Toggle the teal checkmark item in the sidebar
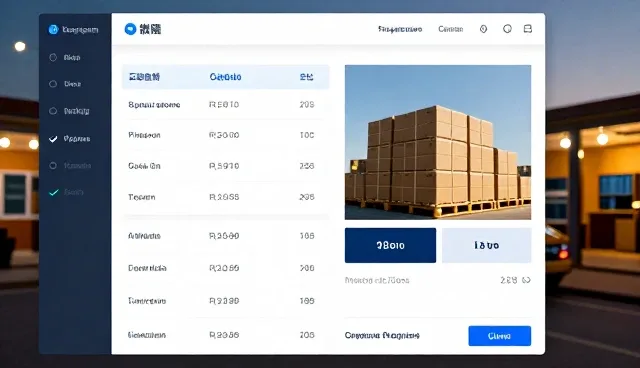Viewport: 640px width, 368px height. (x=53, y=193)
